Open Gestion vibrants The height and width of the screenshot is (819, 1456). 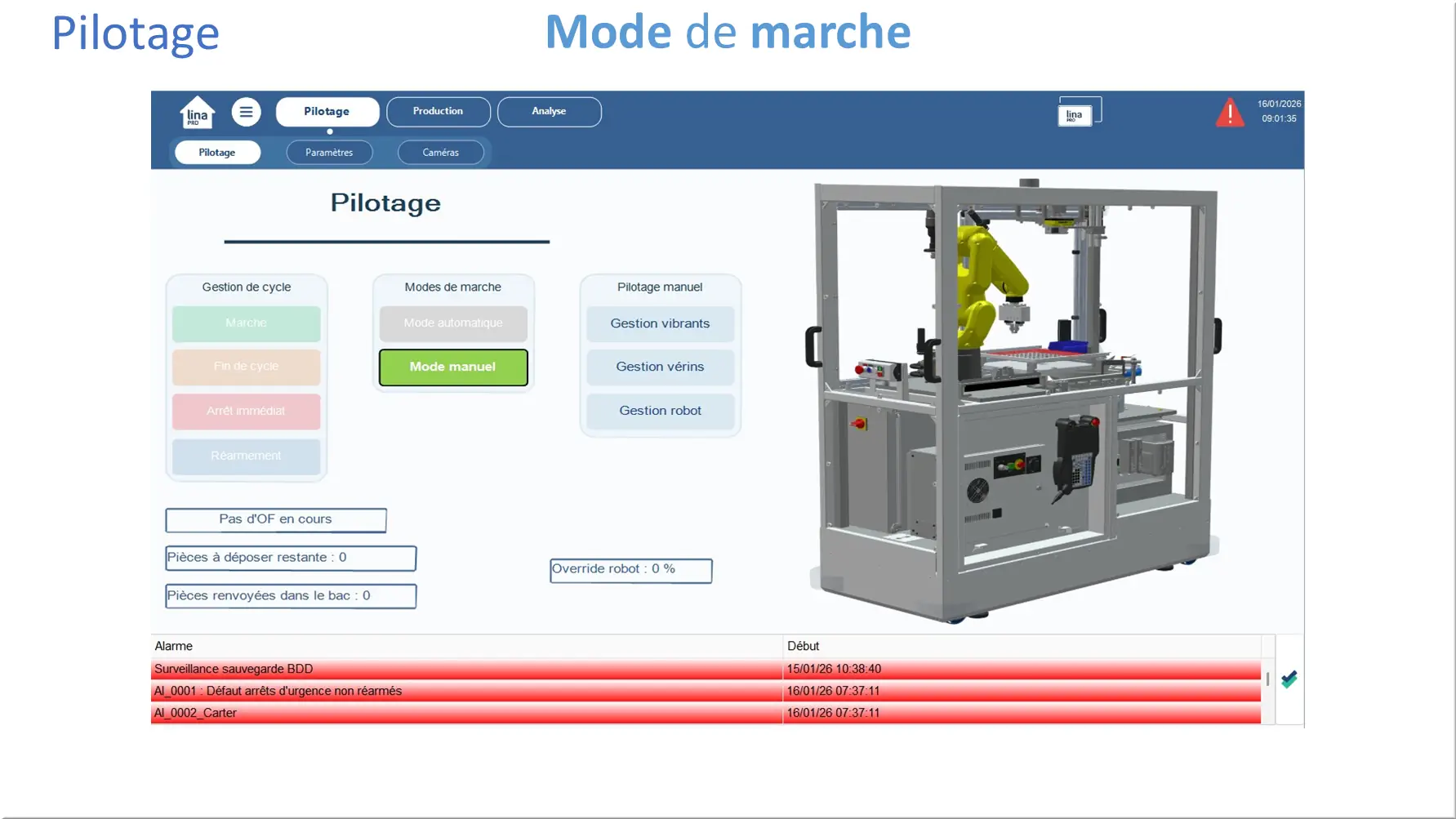[660, 323]
